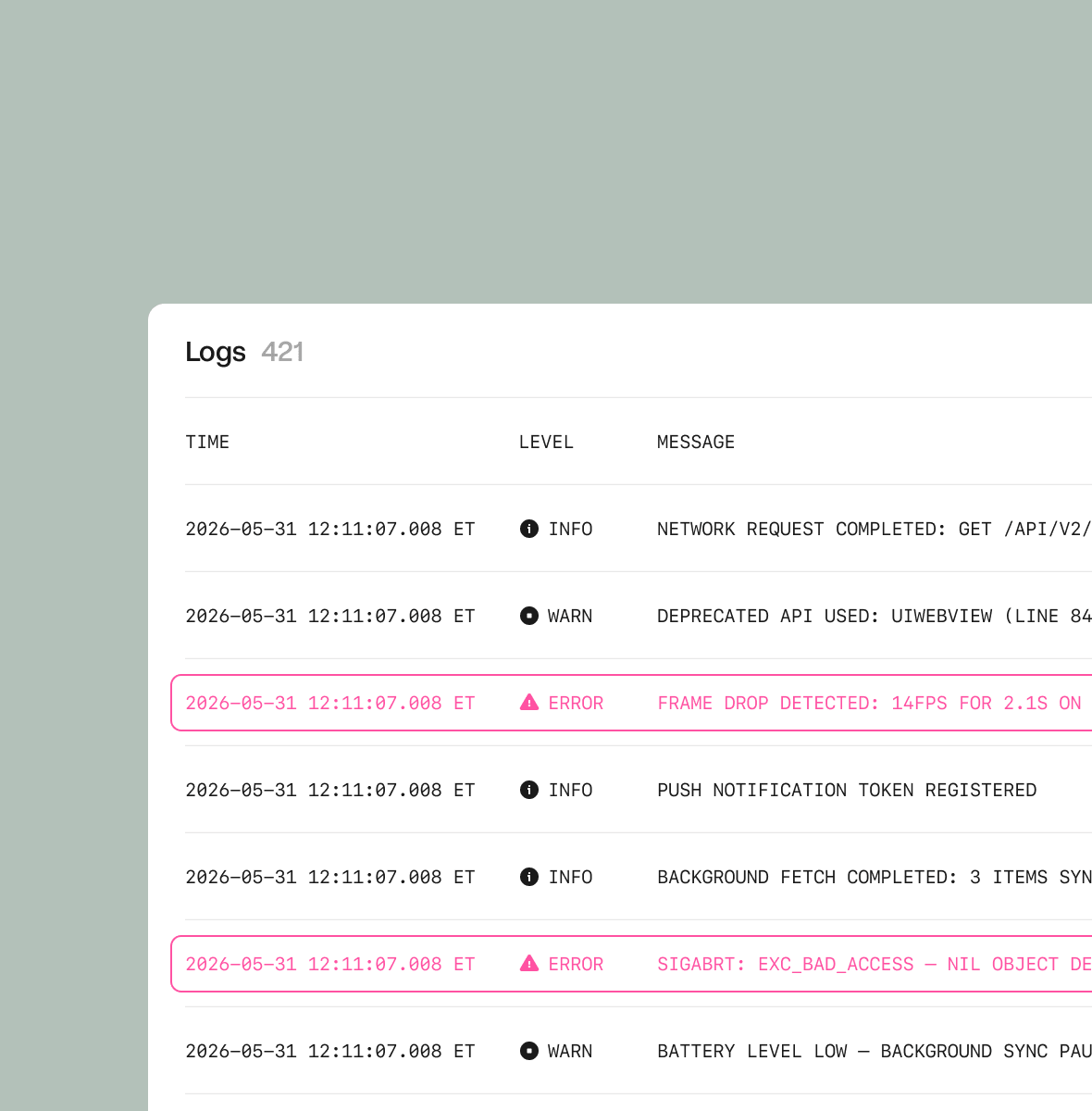Click the timestamp of the Background Fetch row
This screenshot has width=1092, height=1111.
pyautogui.click(x=330, y=877)
